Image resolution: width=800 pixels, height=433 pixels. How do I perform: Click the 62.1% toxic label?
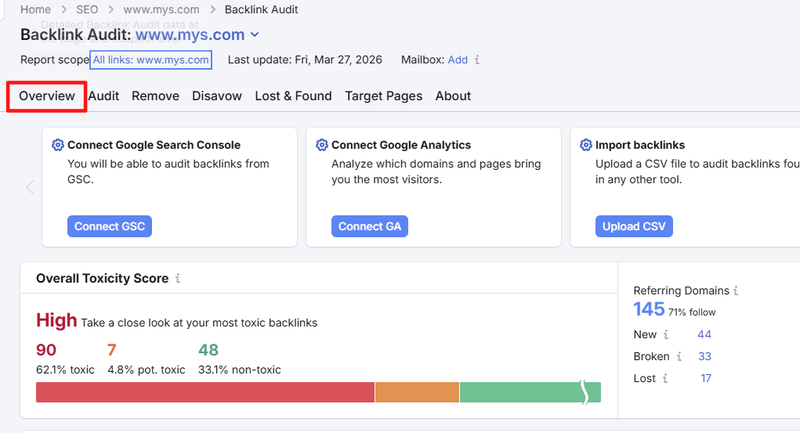click(x=65, y=370)
